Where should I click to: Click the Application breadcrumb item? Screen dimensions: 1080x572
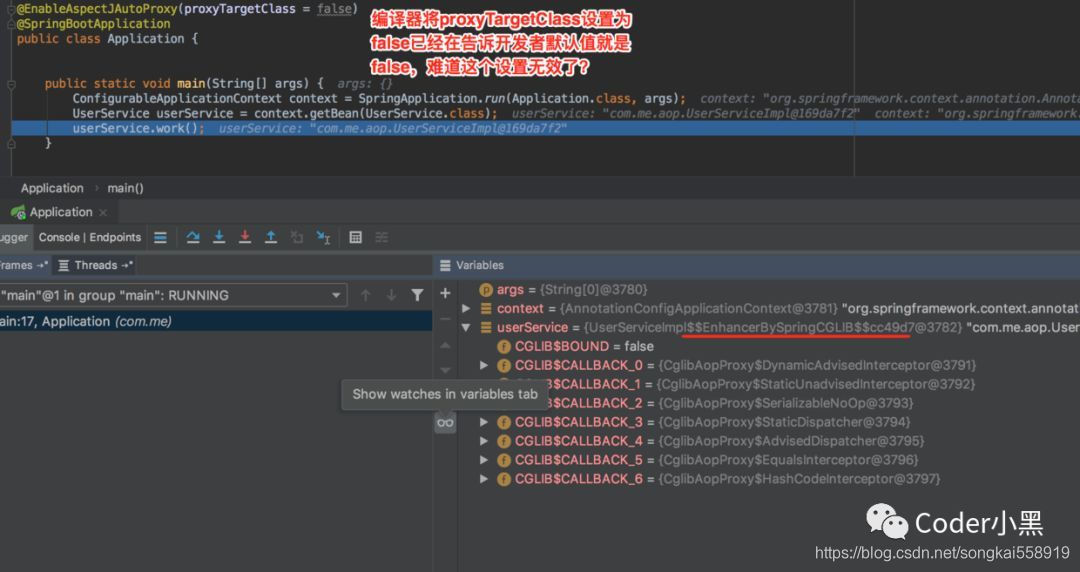(52, 188)
